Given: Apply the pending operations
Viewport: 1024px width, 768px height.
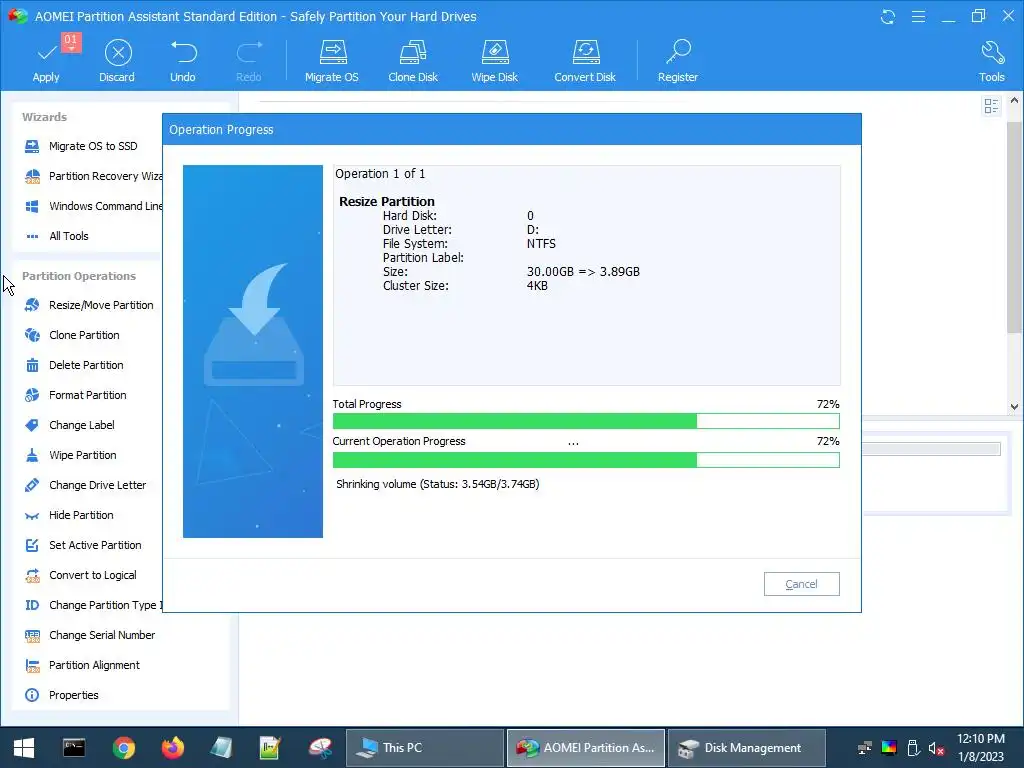Looking at the screenshot, I should tap(46, 60).
